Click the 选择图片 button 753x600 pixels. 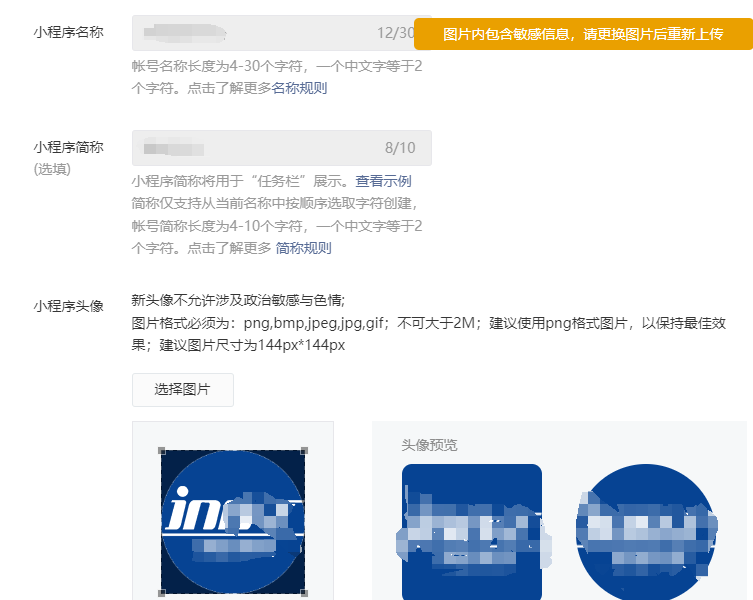[x=182, y=390]
